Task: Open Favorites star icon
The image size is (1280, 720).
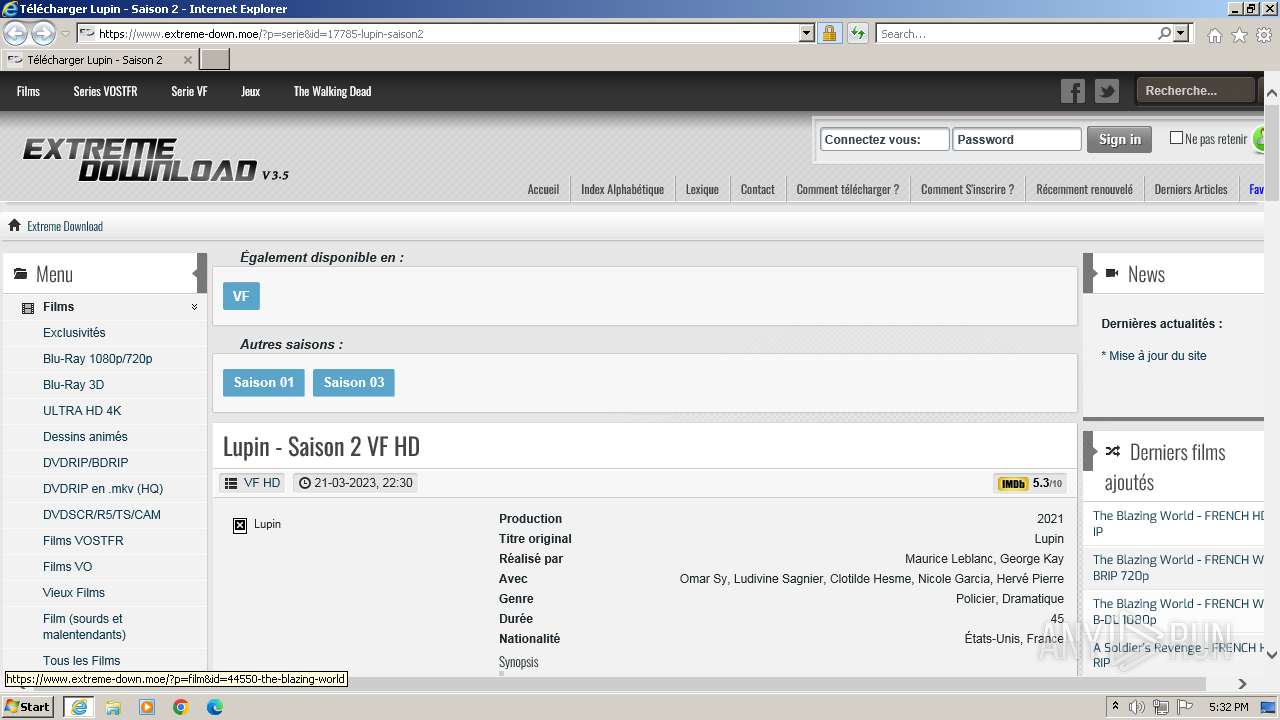Action: click(1239, 35)
